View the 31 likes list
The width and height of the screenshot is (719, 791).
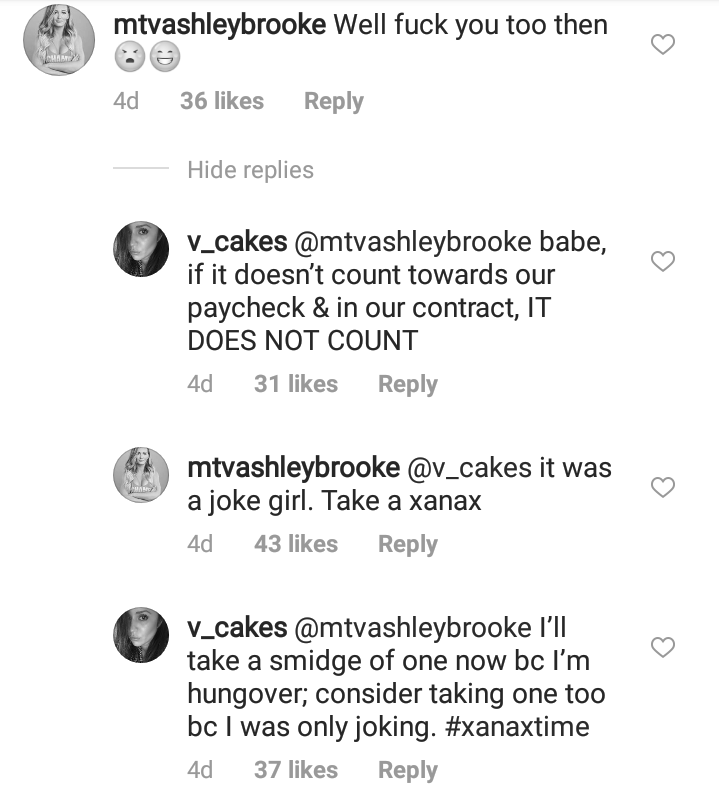pyautogui.click(x=296, y=384)
